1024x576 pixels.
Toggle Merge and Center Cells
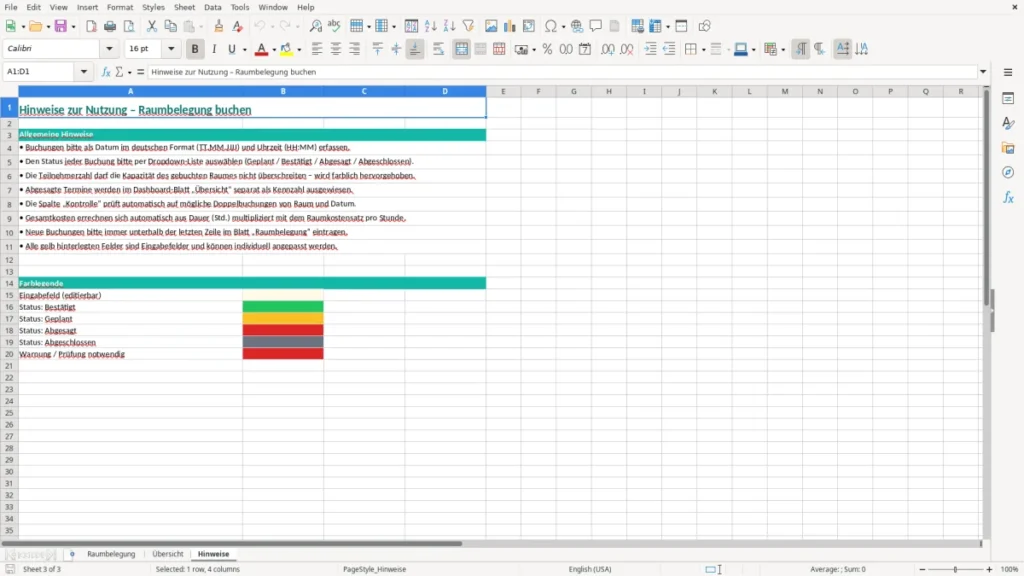pyautogui.click(x=461, y=49)
